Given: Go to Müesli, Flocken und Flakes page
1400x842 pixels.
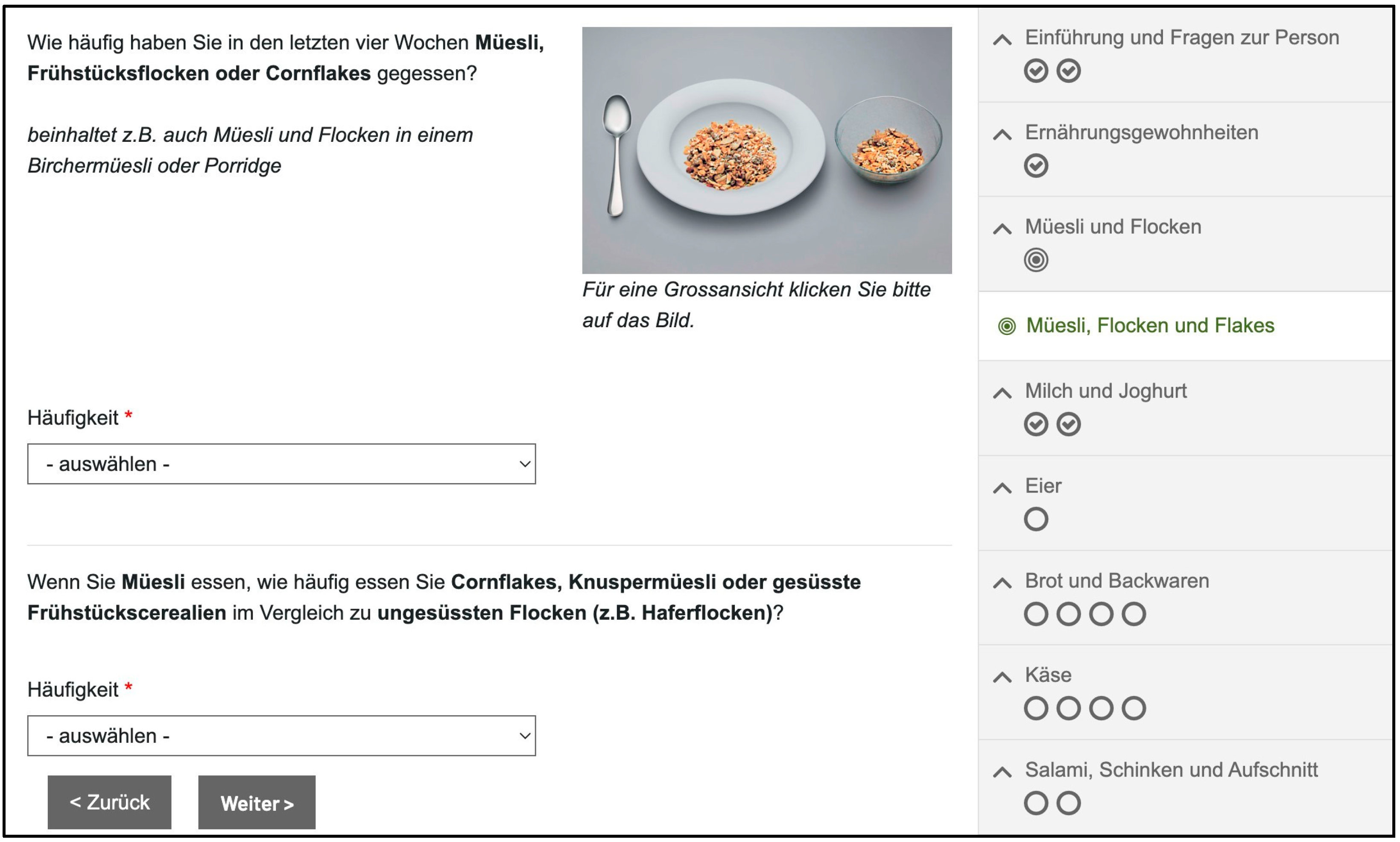Looking at the screenshot, I should coord(1149,326).
